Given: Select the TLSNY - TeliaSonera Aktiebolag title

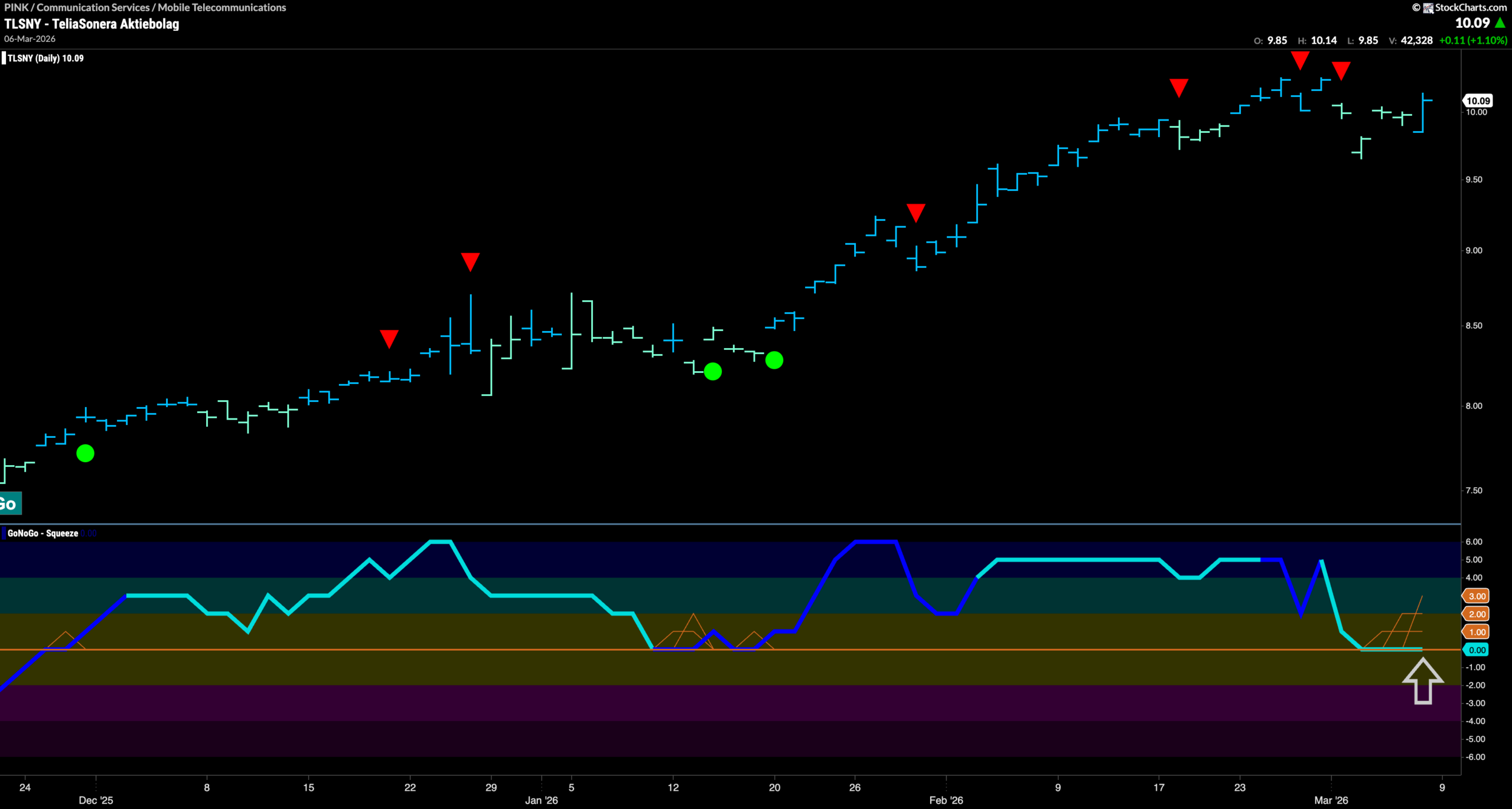Looking at the screenshot, I should click(92, 24).
